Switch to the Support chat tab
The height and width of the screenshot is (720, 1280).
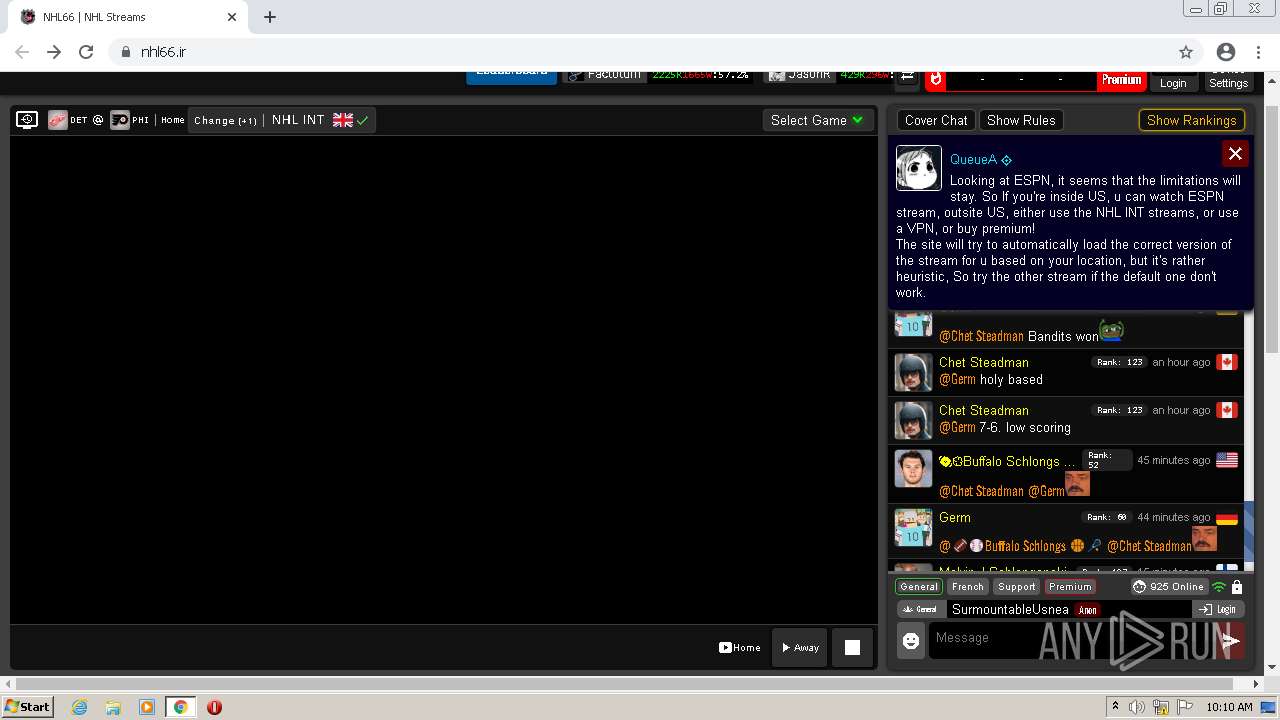[1016, 587]
